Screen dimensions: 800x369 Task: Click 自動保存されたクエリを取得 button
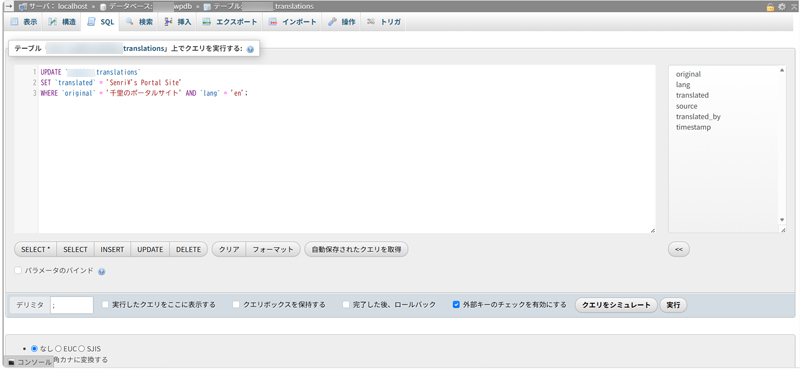pos(356,250)
